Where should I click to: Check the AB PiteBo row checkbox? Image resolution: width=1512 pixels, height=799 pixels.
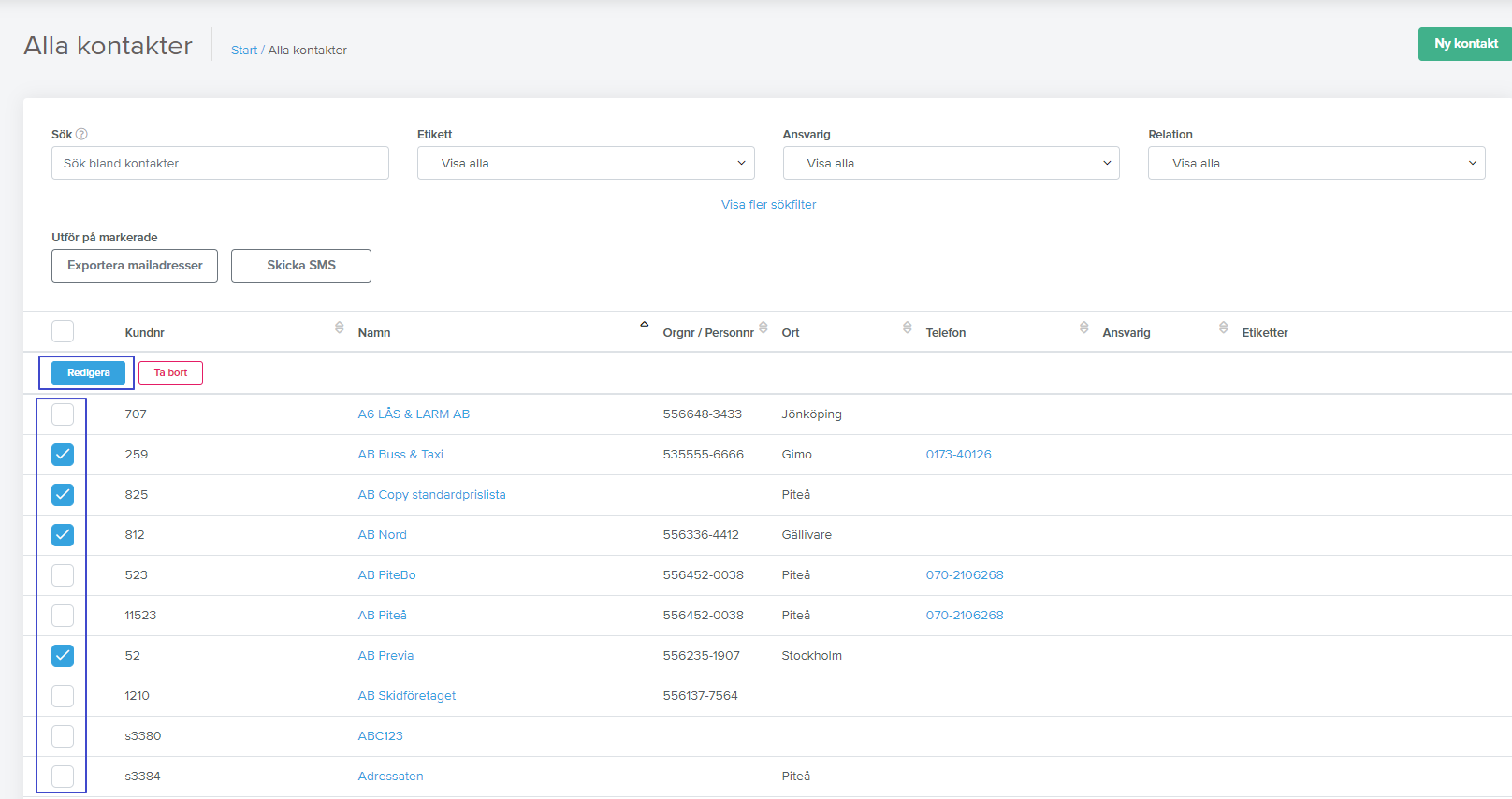click(x=63, y=575)
